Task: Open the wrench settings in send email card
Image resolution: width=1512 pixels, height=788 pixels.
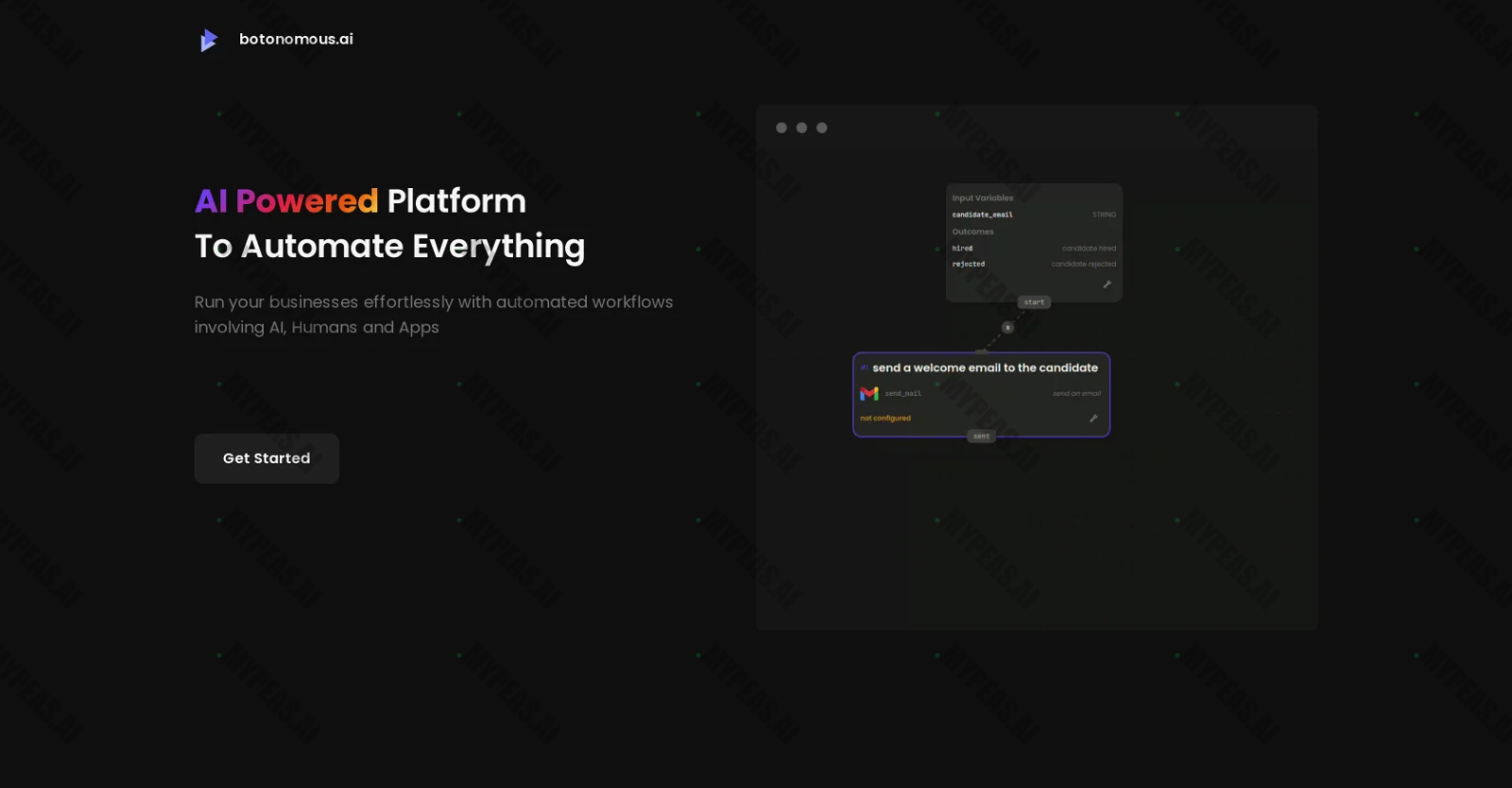Action: [x=1093, y=419]
